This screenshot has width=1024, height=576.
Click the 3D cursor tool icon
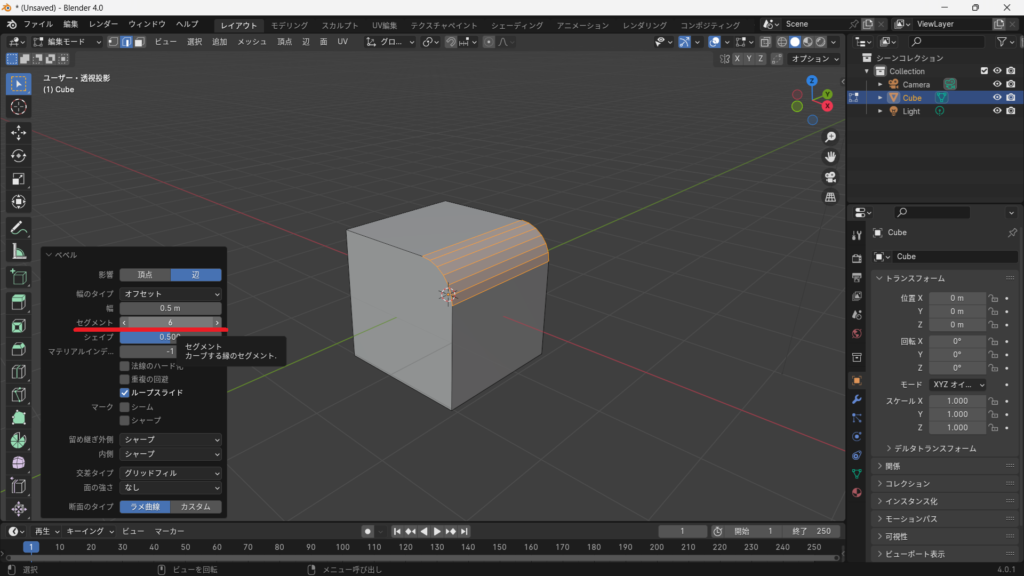[18, 107]
